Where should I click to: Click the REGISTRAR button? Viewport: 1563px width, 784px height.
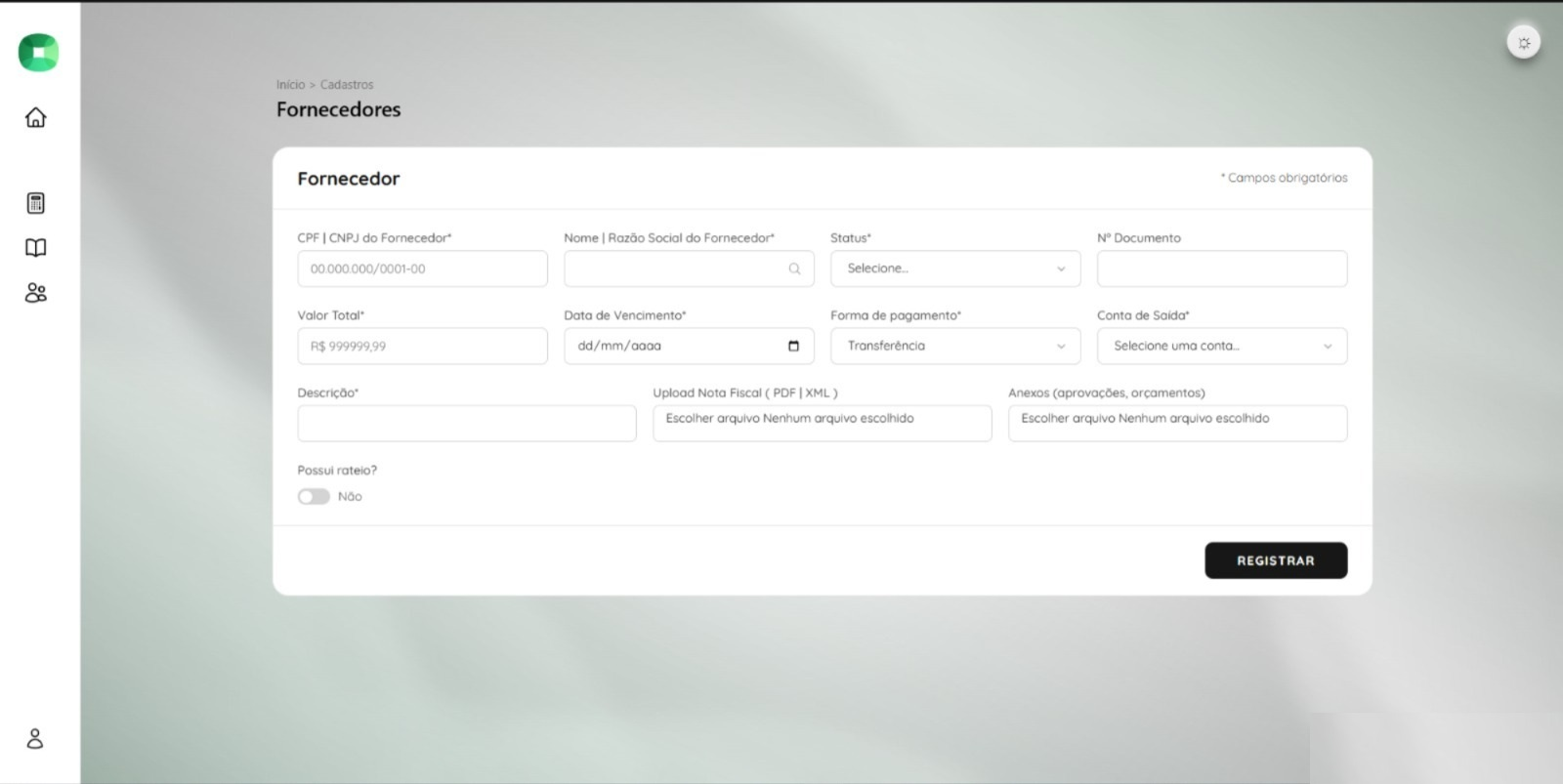(x=1276, y=560)
